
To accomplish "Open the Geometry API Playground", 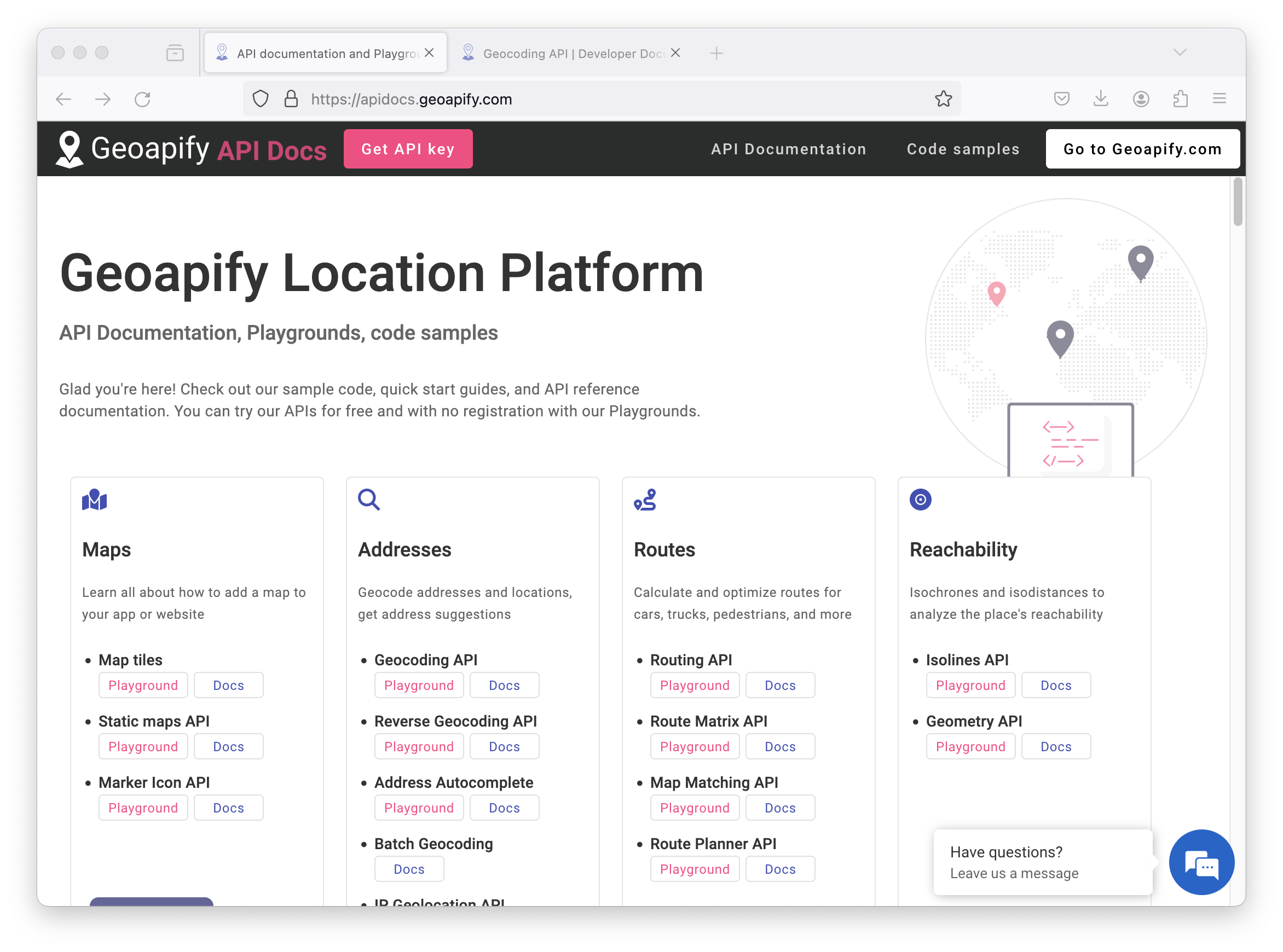I will coord(970,747).
